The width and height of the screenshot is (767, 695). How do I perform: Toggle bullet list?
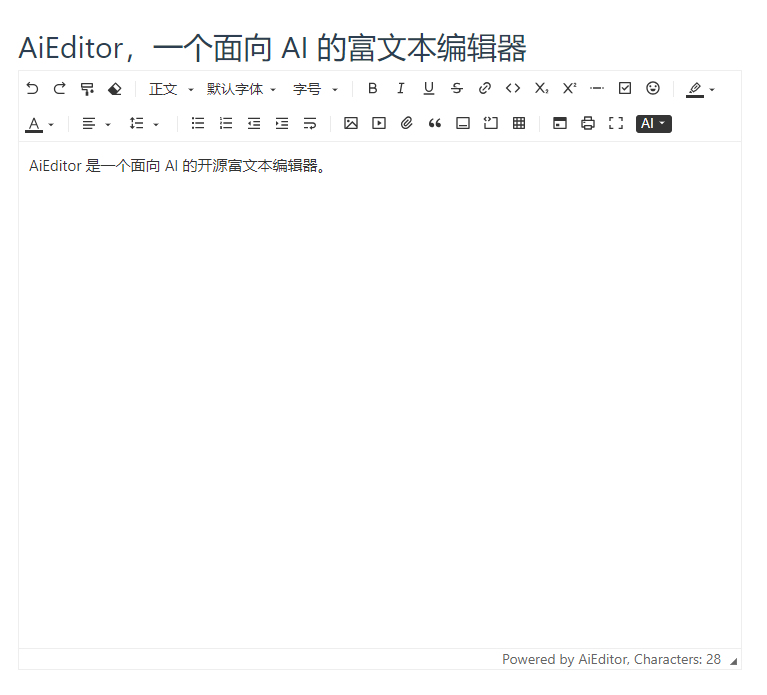coord(198,123)
